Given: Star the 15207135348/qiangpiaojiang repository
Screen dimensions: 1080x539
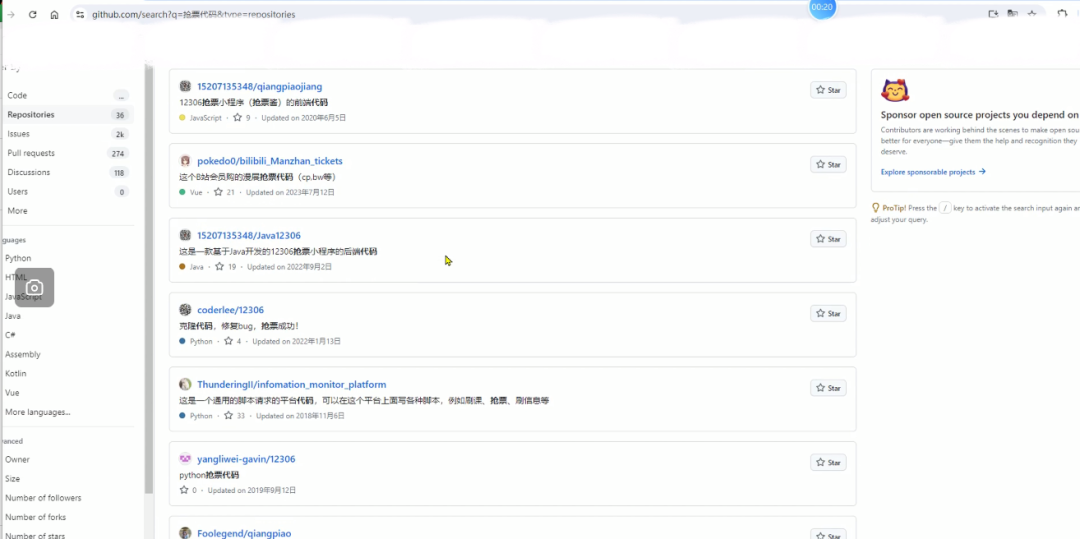Looking at the screenshot, I should point(828,90).
